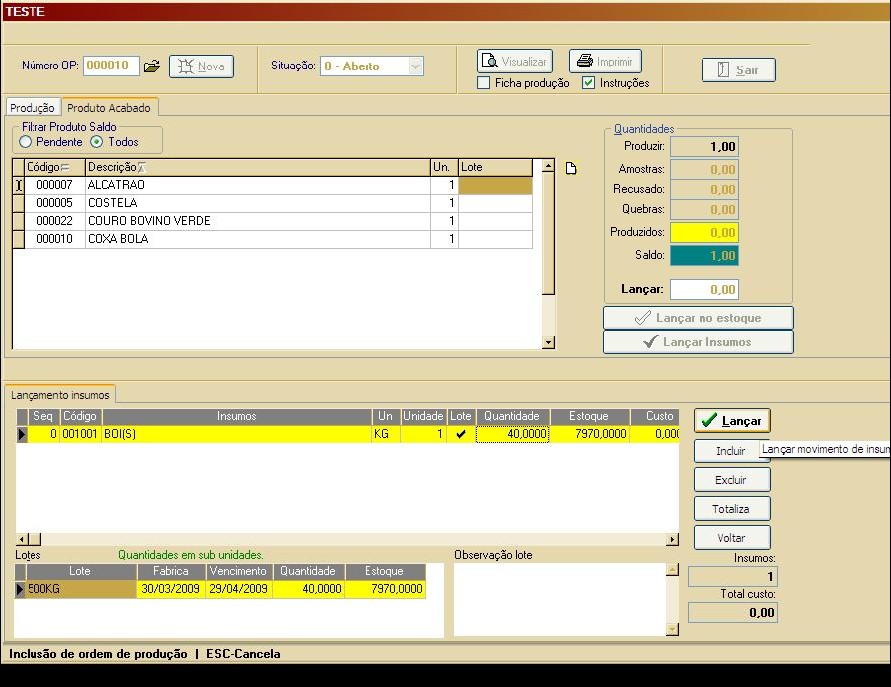Select the Todos radio button
The width and height of the screenshot is (891, 687).
(97, 142)
